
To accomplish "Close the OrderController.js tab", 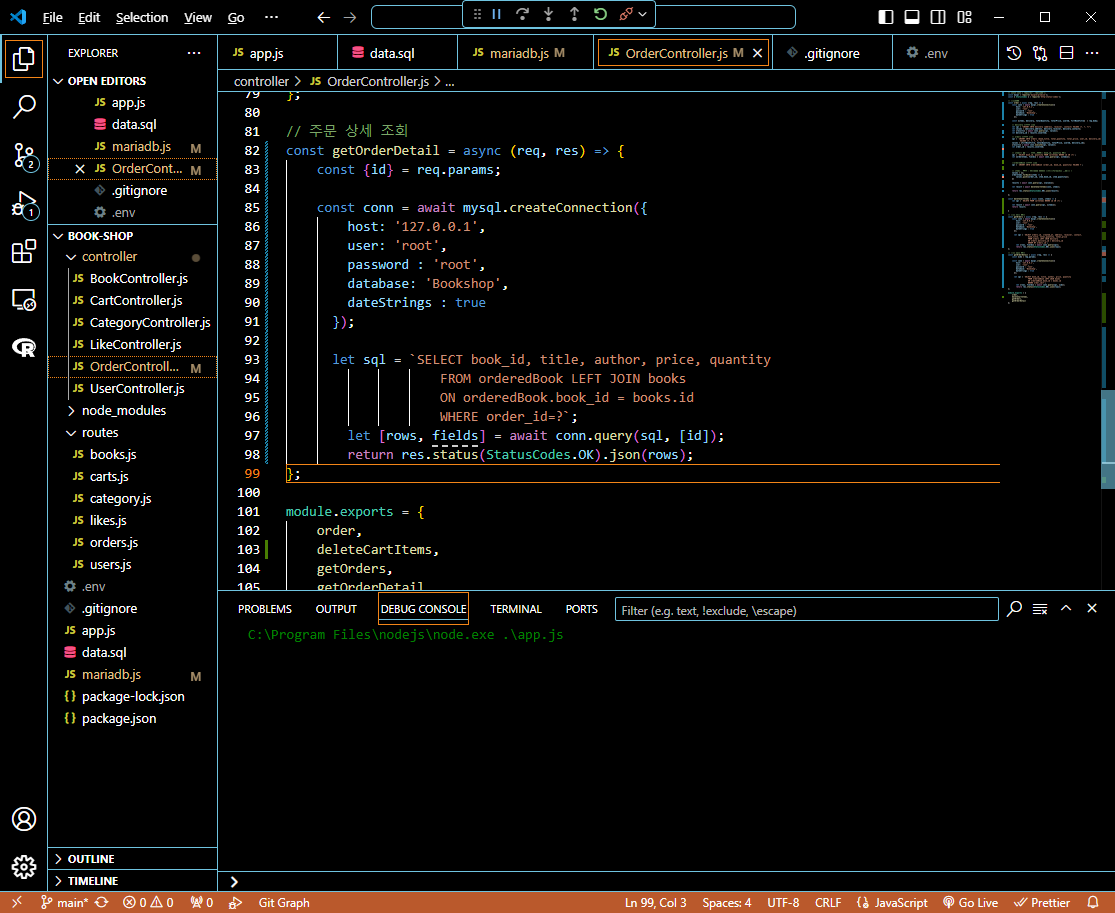I will click(757, 53).
